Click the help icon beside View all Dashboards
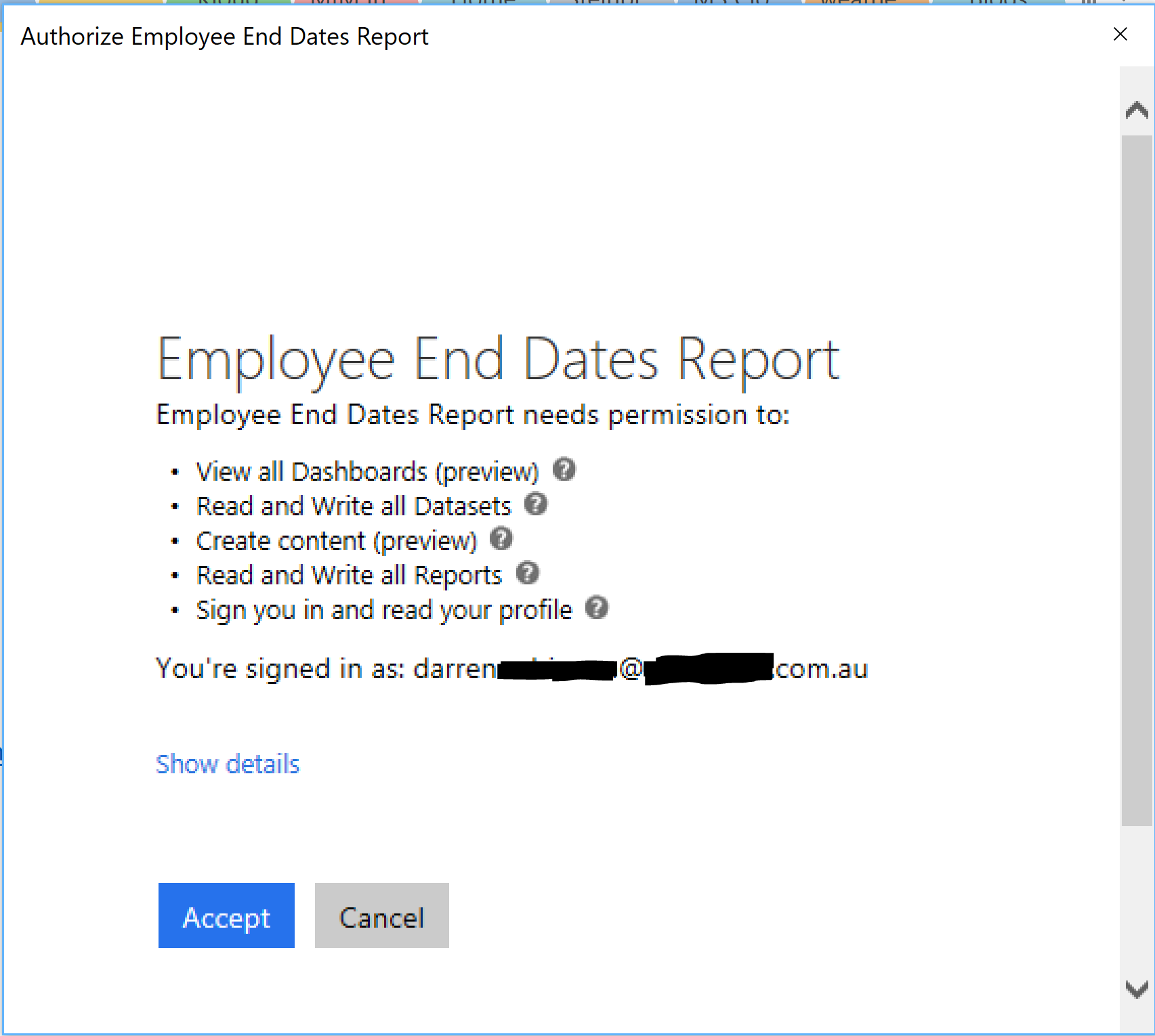The height and width of the screenshot is (1036, 1155). point(564,469)
